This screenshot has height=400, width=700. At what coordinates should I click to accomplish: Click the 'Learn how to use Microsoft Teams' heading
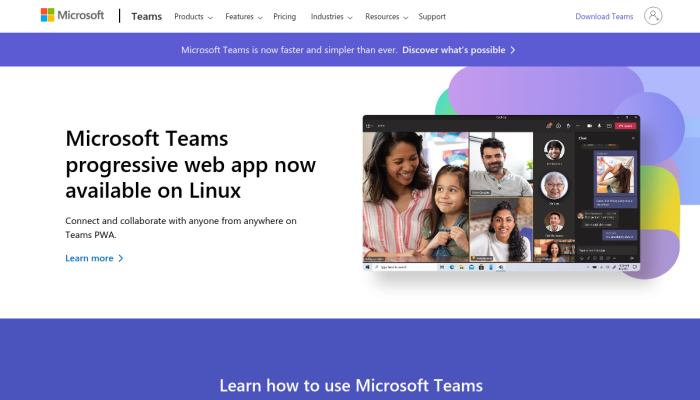pyautogui.click(x=351, y=385)
